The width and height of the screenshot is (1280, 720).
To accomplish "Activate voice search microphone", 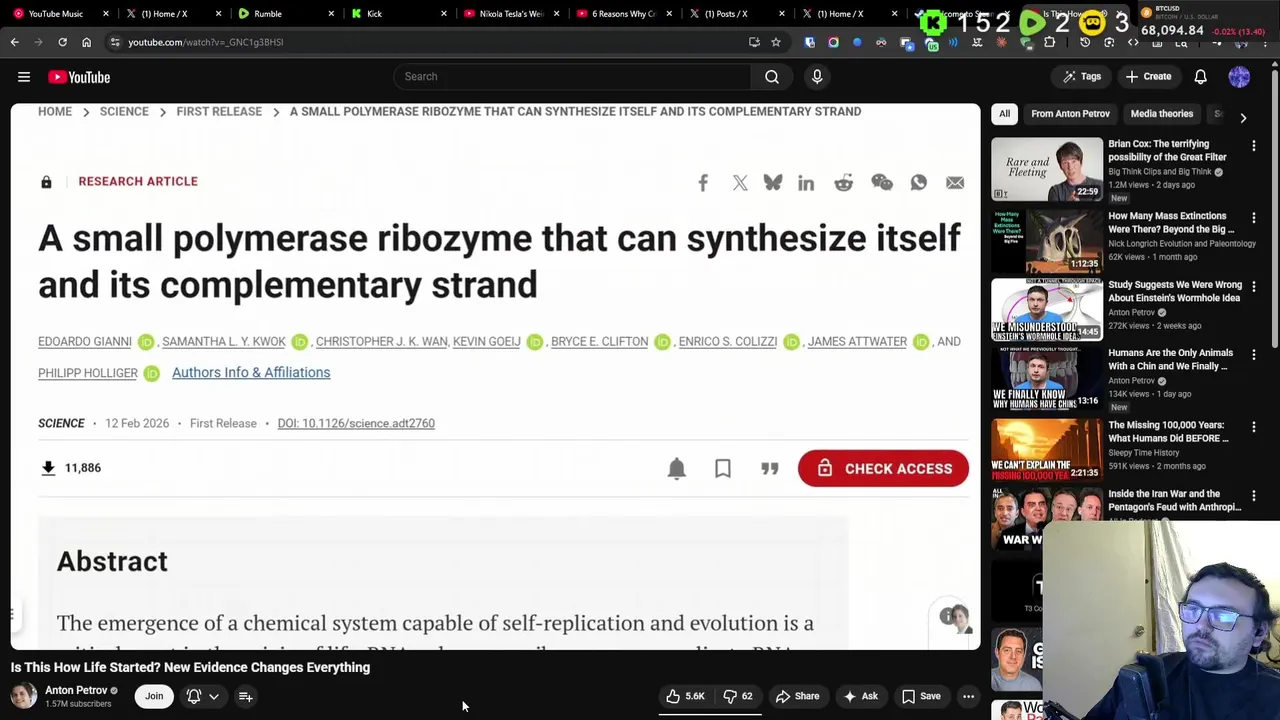I will pos(817,77).
